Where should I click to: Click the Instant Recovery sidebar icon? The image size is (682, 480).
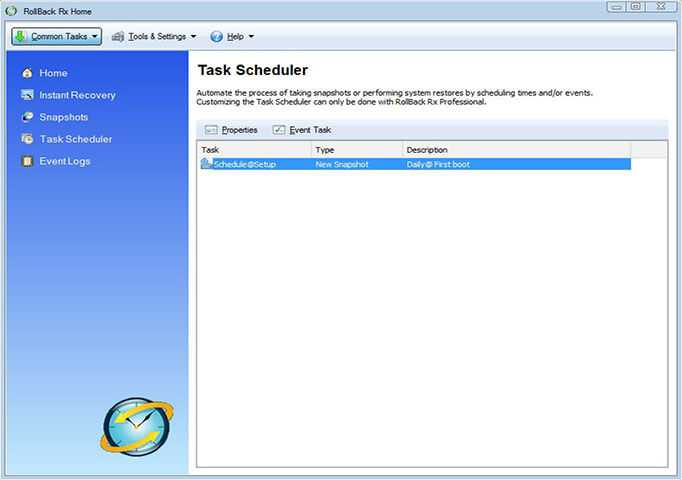tap(27, 95)
